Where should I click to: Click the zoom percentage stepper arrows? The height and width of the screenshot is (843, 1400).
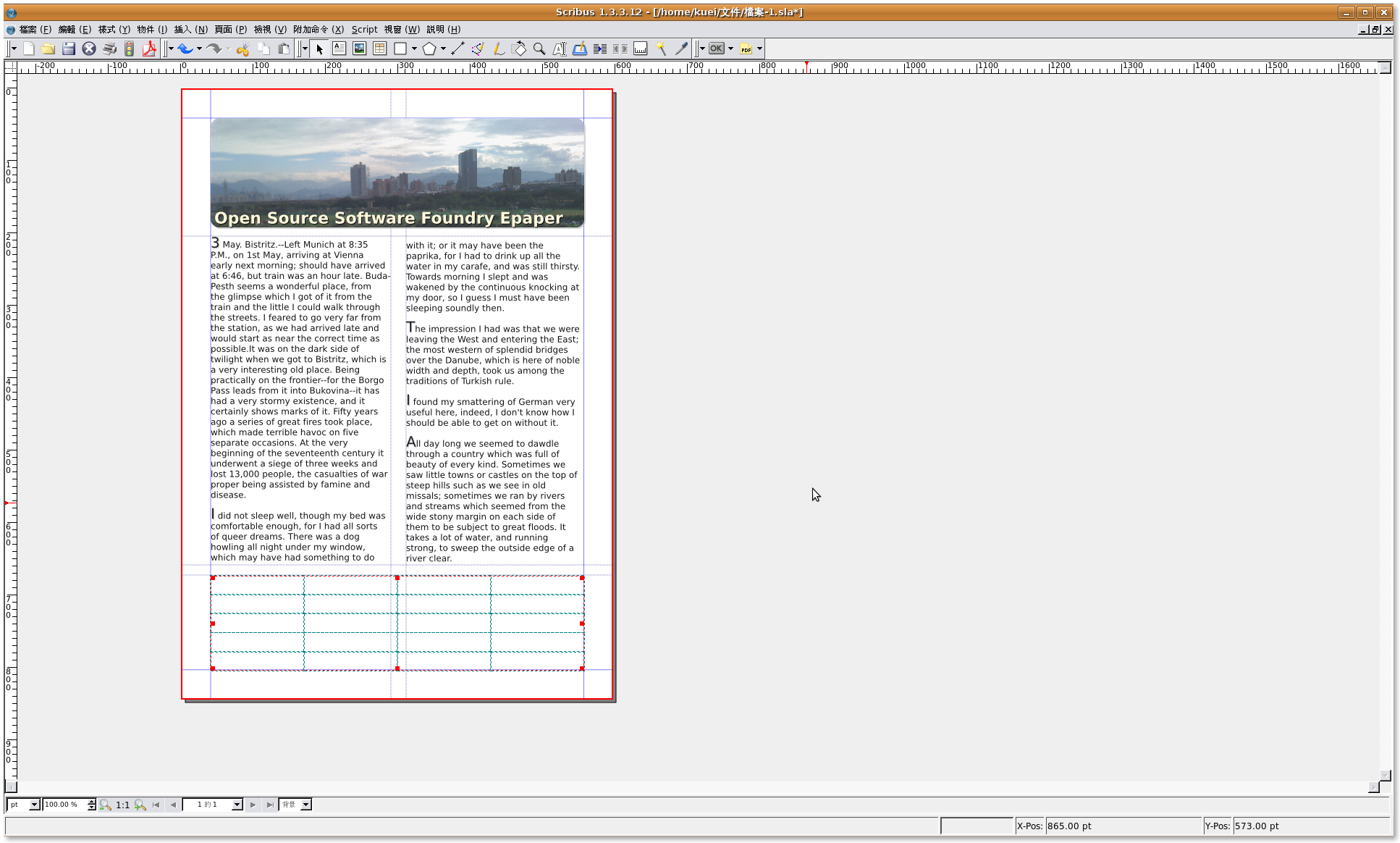(92, 805)
